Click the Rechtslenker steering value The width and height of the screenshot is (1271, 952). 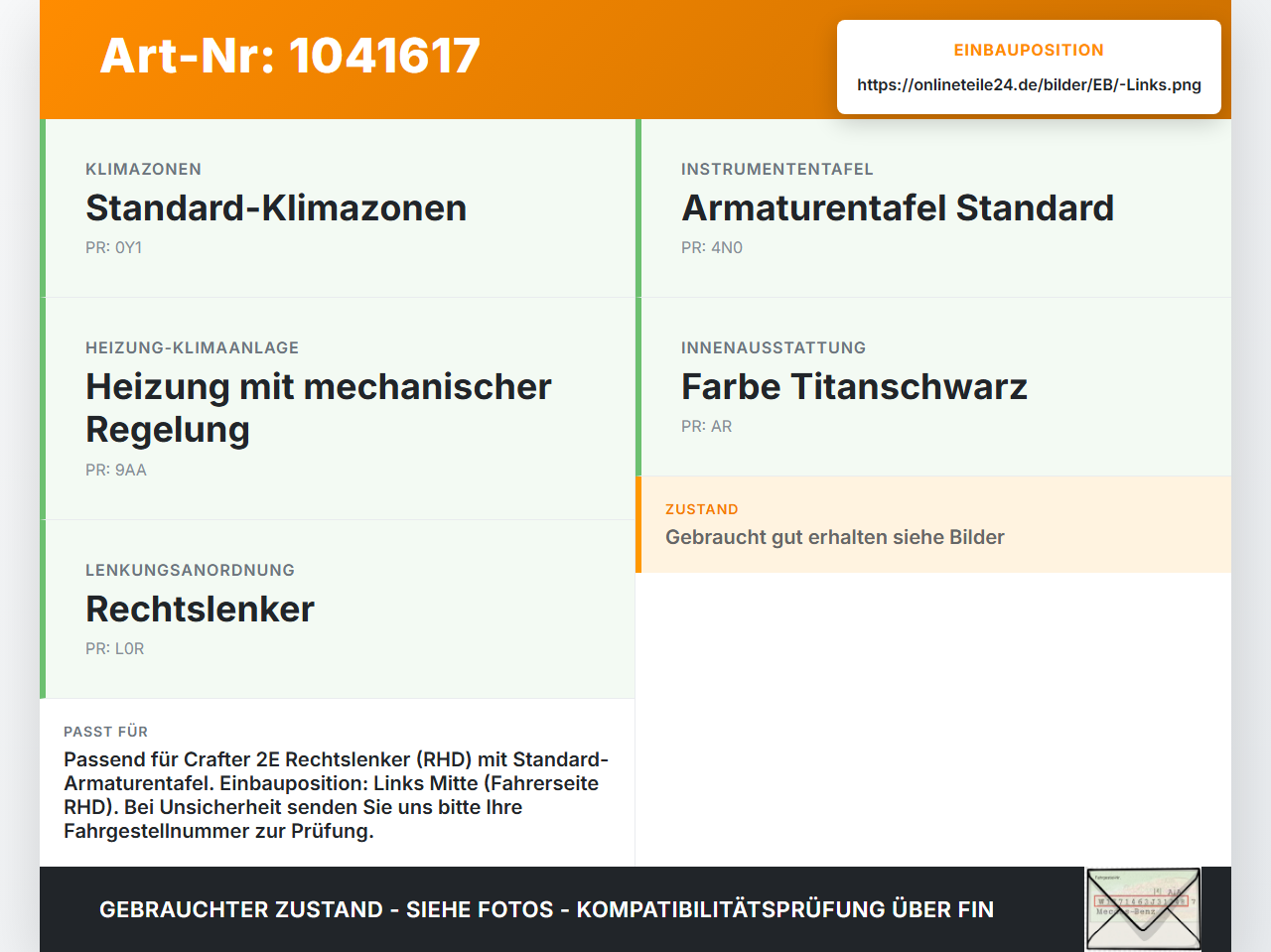(200, 610)
